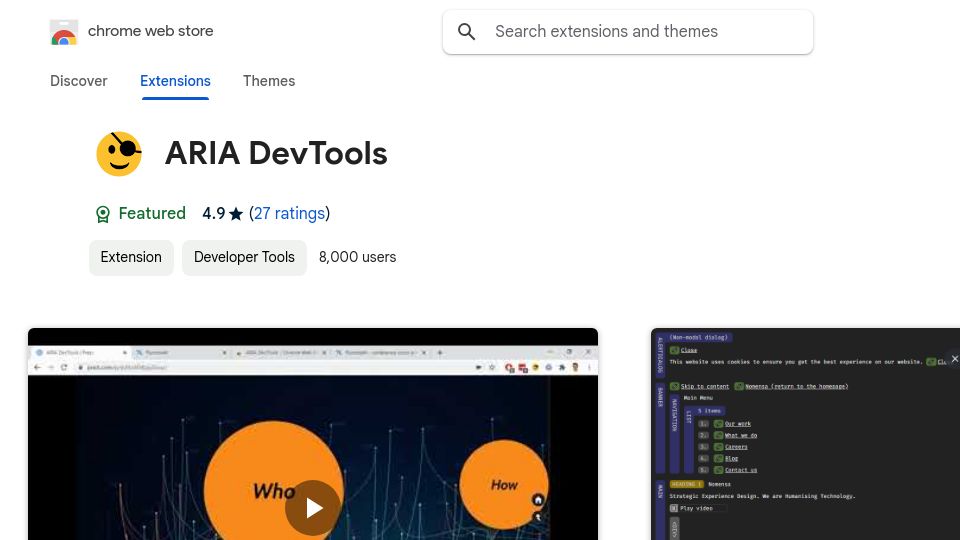Play the ARIA DevTools preview video

point(313,508)
